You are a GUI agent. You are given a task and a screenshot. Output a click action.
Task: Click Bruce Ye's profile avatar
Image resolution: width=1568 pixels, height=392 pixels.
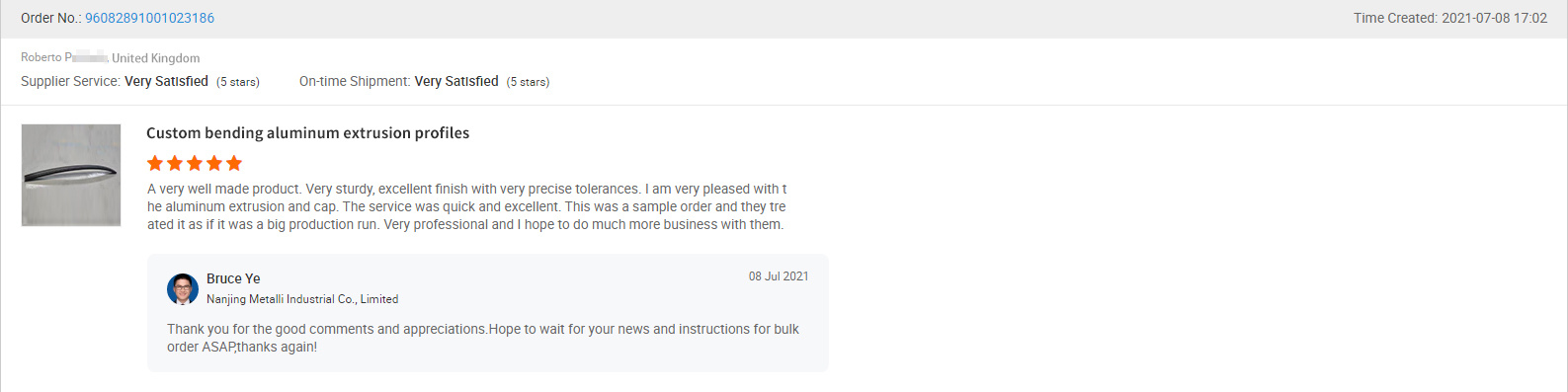click(183, 289)
